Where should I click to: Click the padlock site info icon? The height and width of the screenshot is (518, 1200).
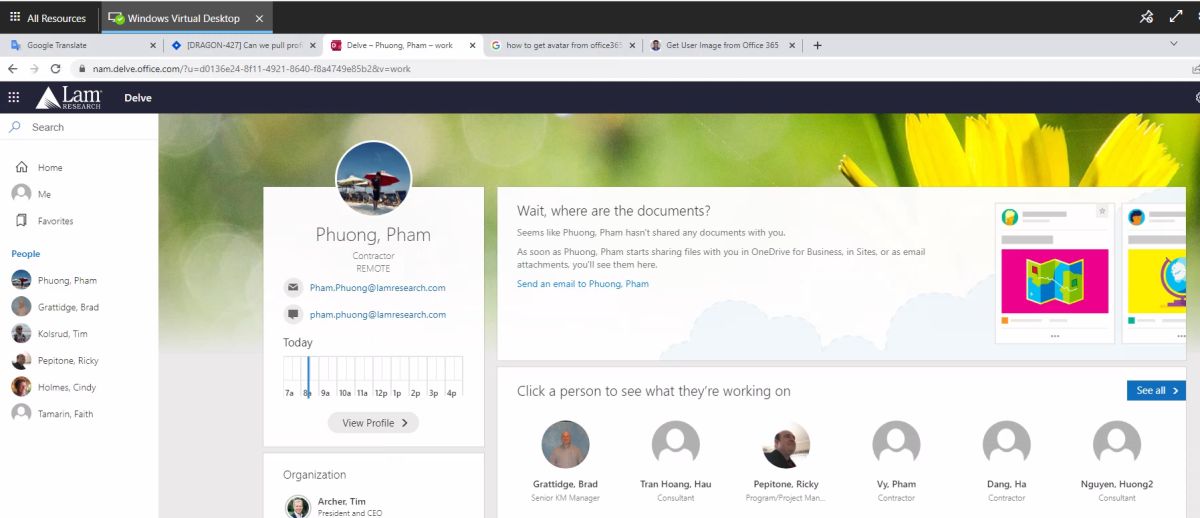click(x=83, y=69)
